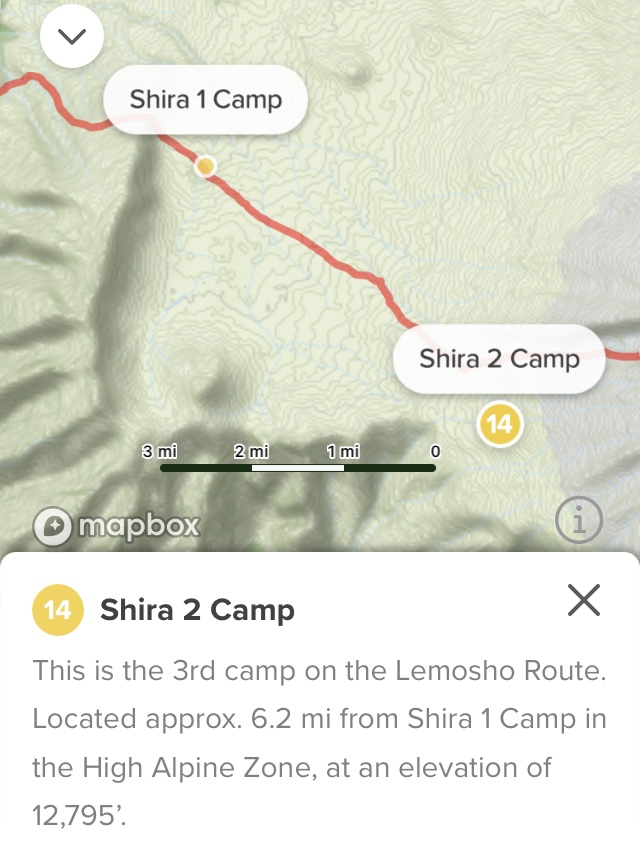640x861 pixels.
Task: Tap the Shira 2 Camp panel heading
Action: click(x=197, y=610)
